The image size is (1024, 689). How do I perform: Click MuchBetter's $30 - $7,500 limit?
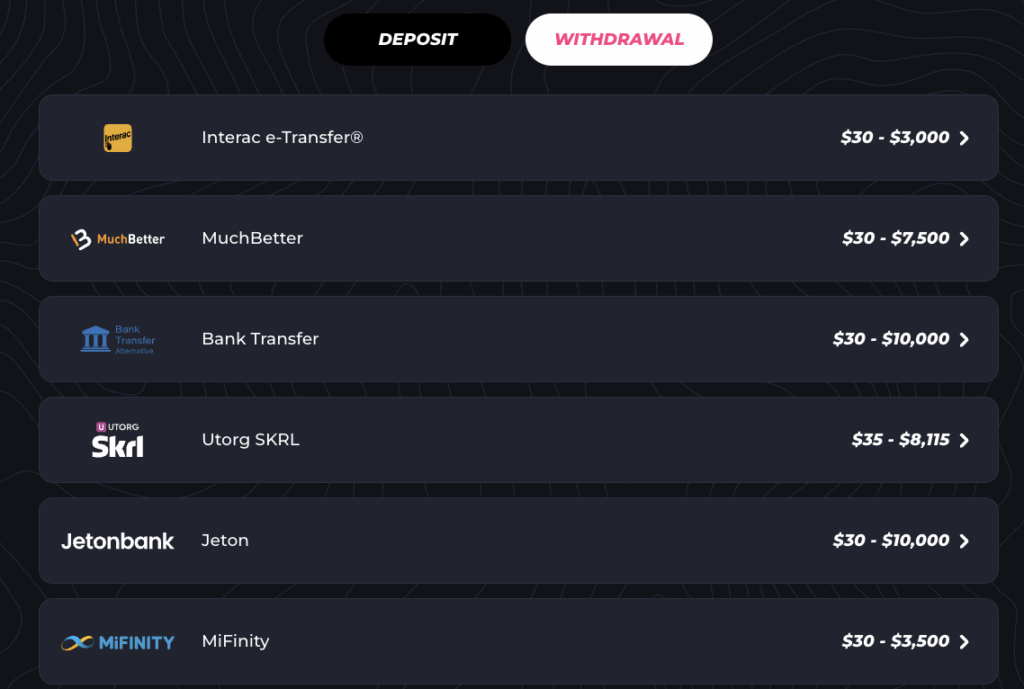pos(895,239)
